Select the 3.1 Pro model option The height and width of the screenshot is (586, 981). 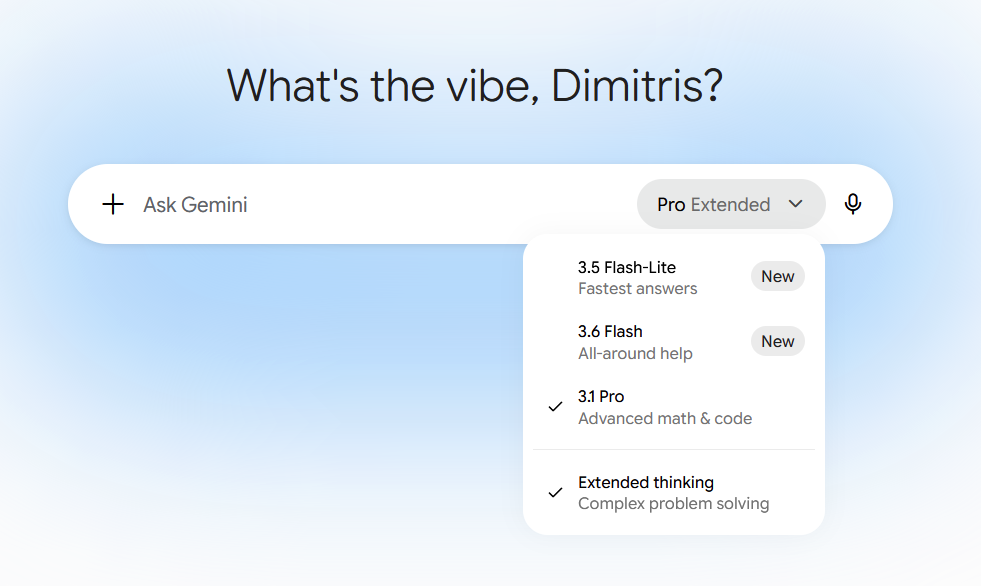674,407
